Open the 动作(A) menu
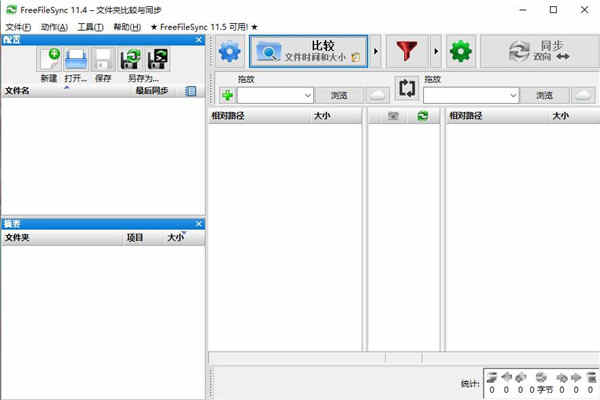 coord(54,27)
